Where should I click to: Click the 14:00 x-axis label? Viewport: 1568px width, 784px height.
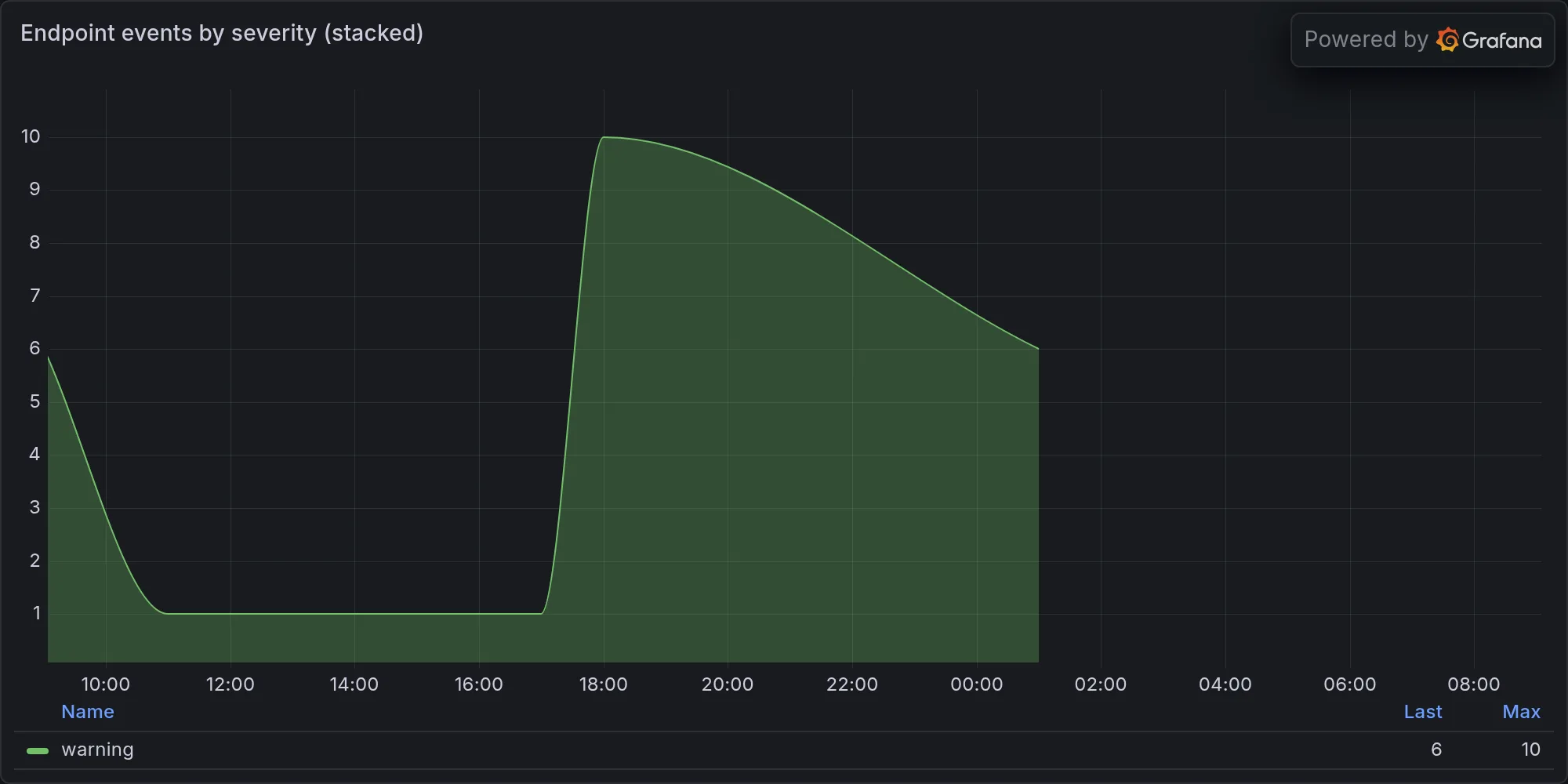pyautogui.click(x=354, y=684)
